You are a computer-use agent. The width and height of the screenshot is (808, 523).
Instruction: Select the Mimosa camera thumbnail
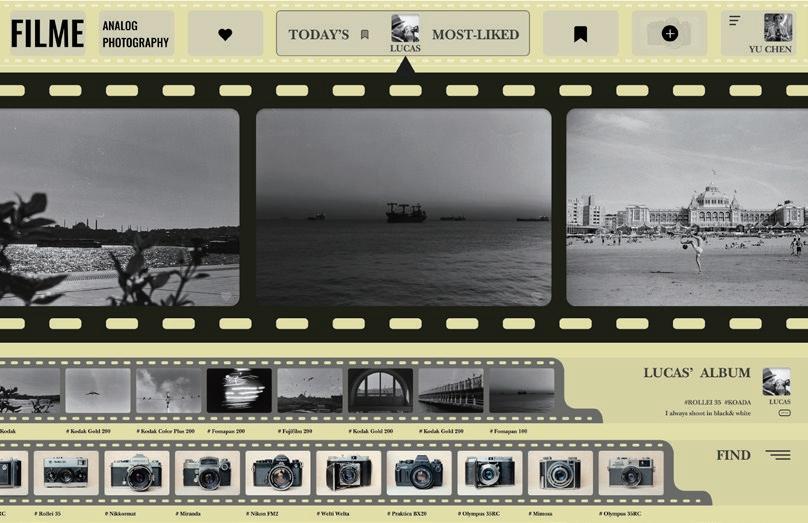[x=560, y=473]
